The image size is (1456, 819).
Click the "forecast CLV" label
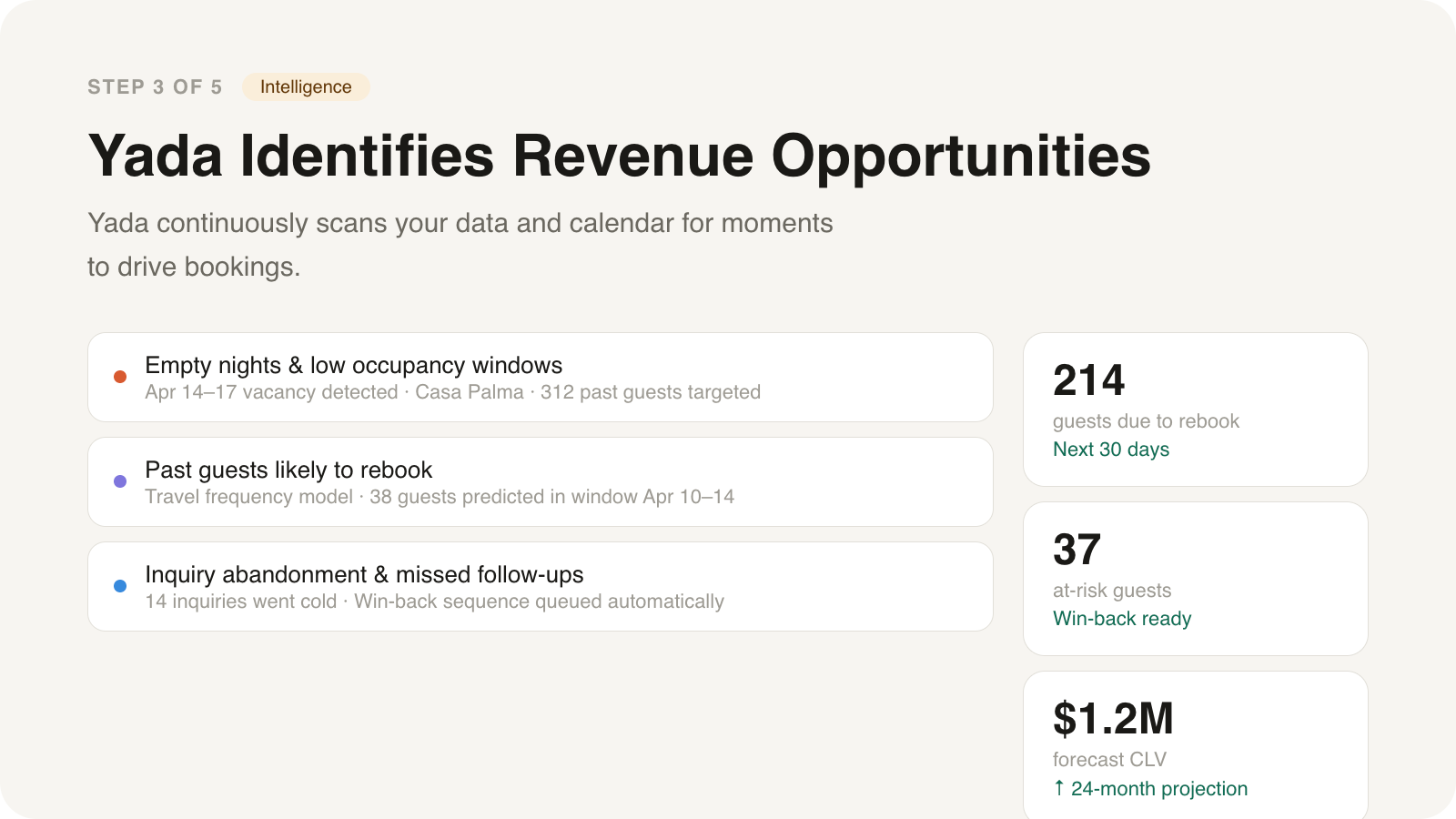pos(1109,760)
